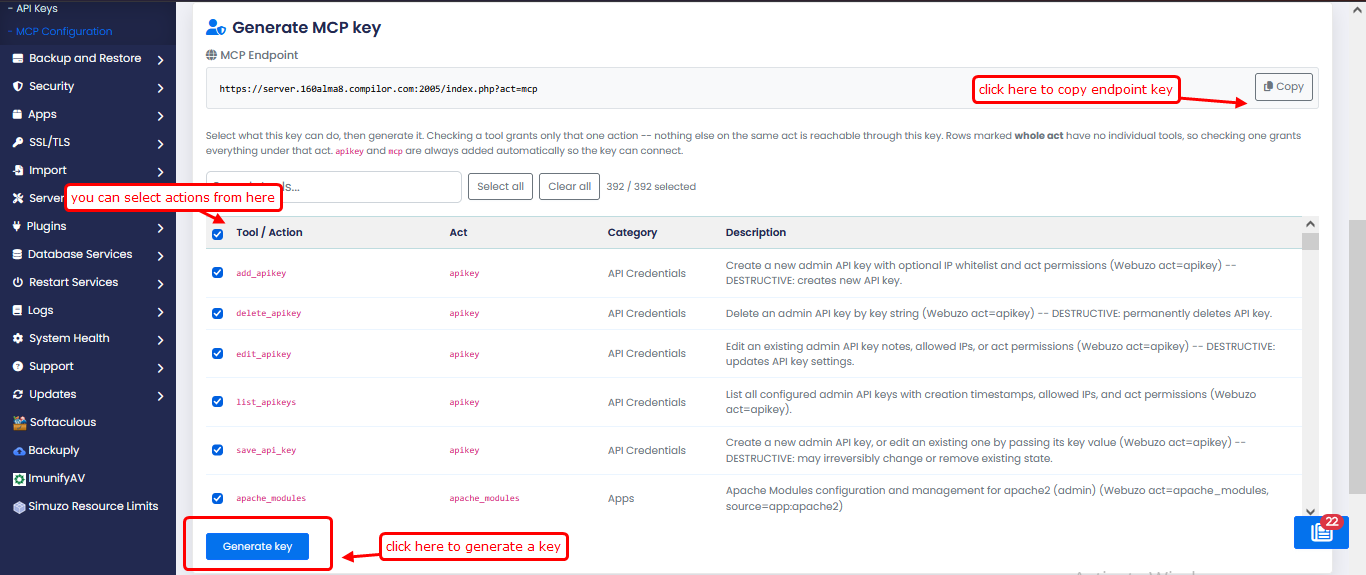Viewport: 1366px width, 575px height.
Task: Click the Backuply cloud icon
Action: (19, 450)
